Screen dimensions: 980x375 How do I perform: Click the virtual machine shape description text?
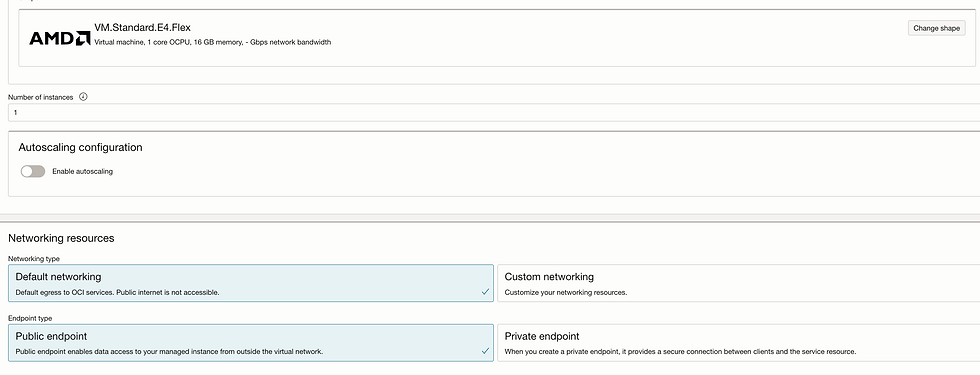pos(212,42)
